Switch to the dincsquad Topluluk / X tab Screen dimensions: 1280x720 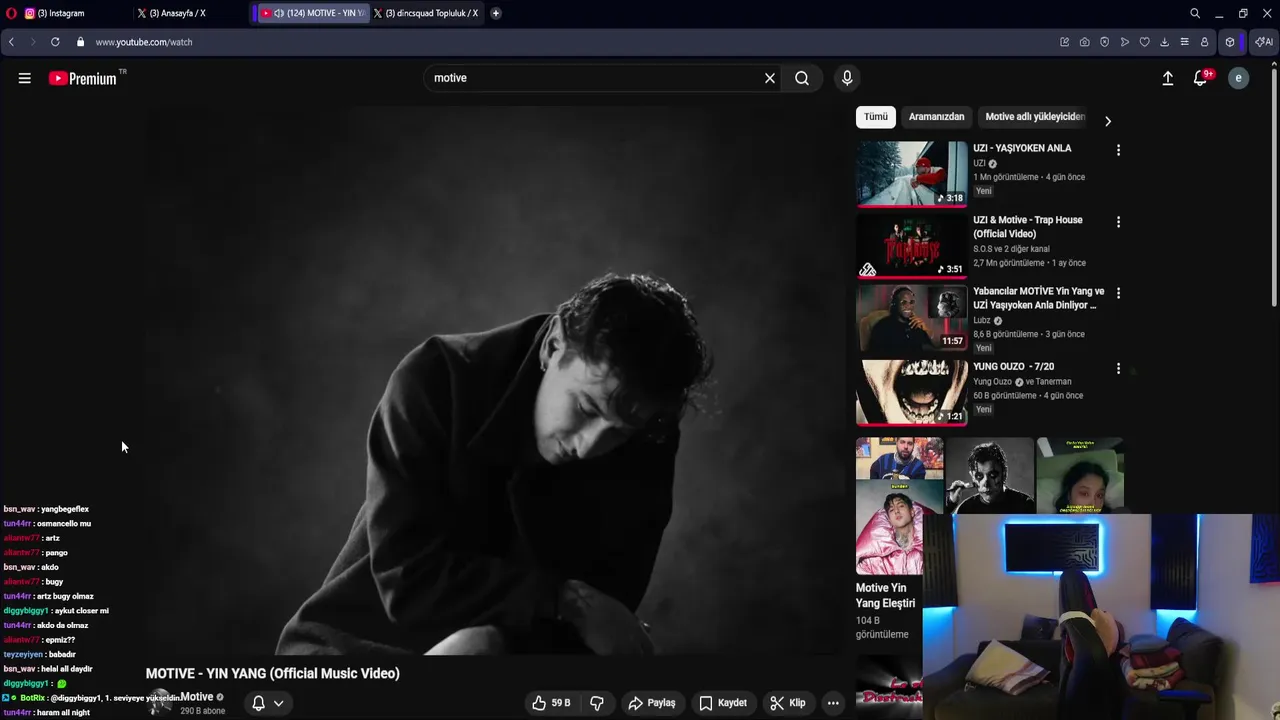(x=426, y=13)
